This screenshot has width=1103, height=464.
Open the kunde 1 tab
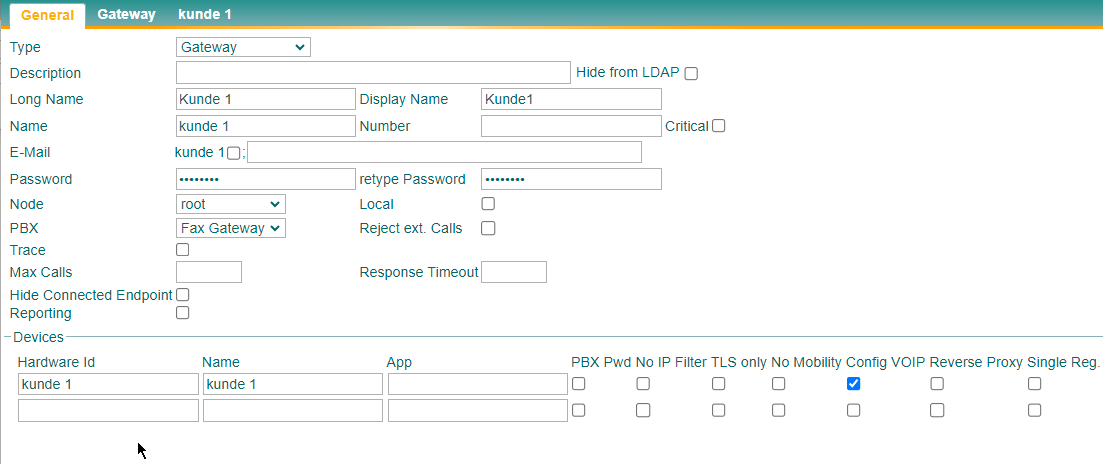[204, 14]
